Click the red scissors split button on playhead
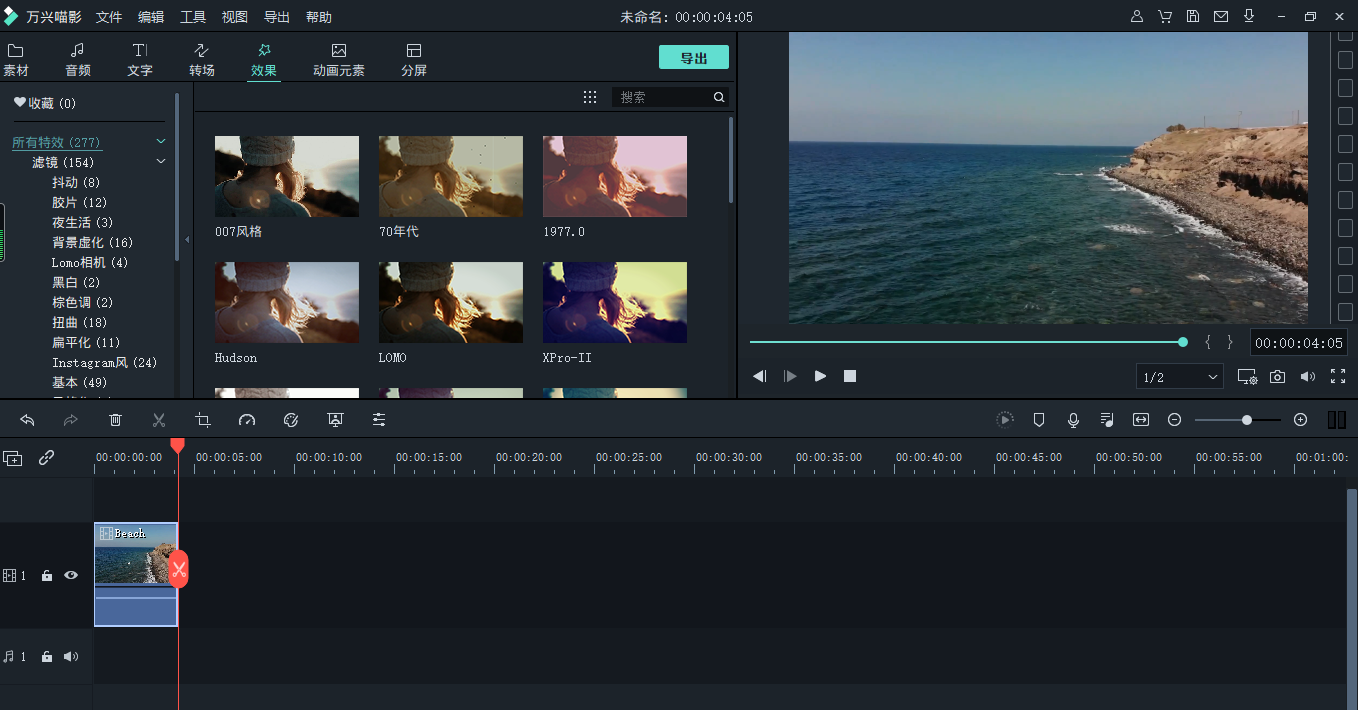Screen dimensions: 1358x710 [x=179, y=569]
